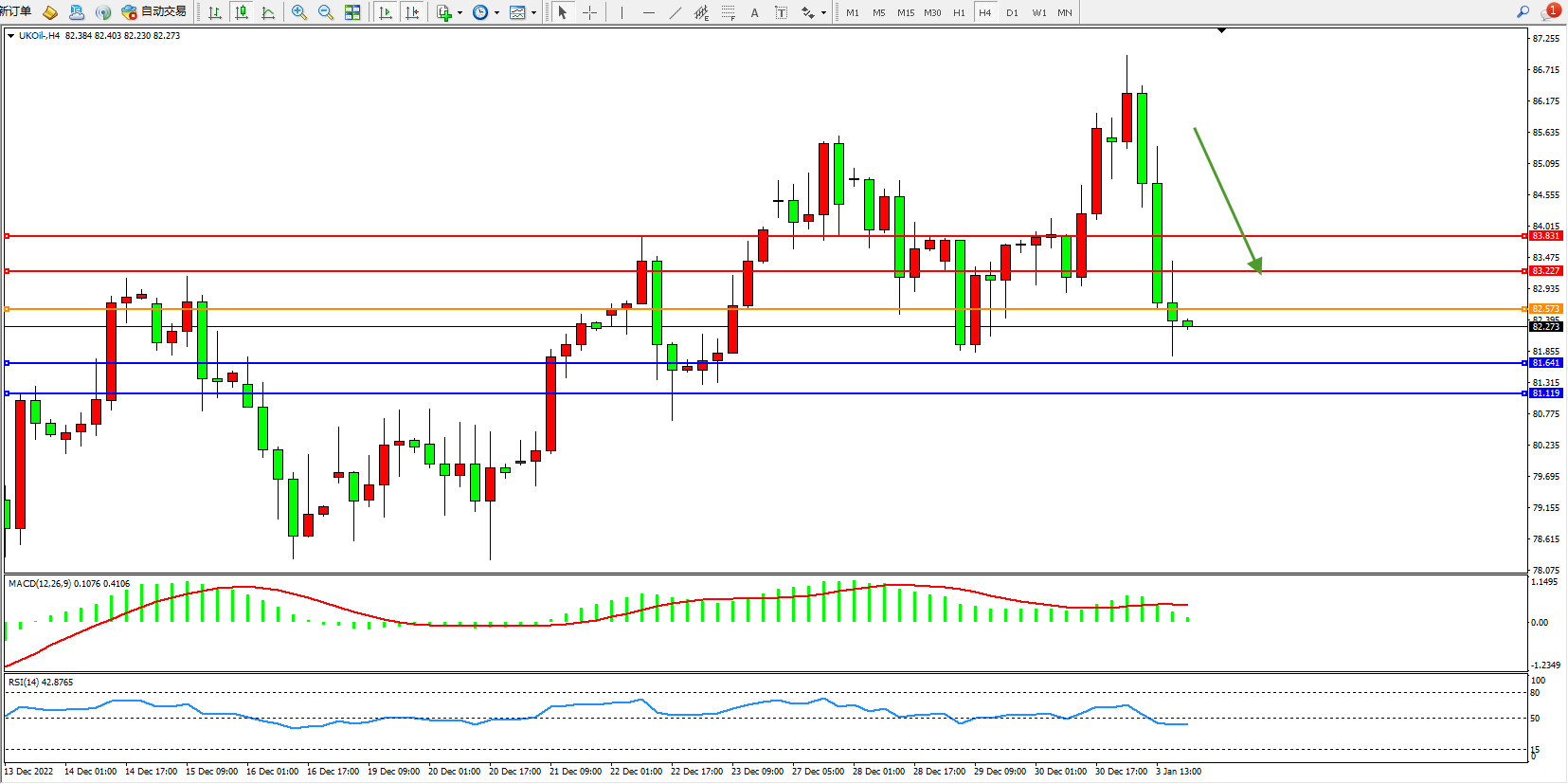Expand the templates dropdown arrow
1568x784 pixels.
tap(534, 13)
